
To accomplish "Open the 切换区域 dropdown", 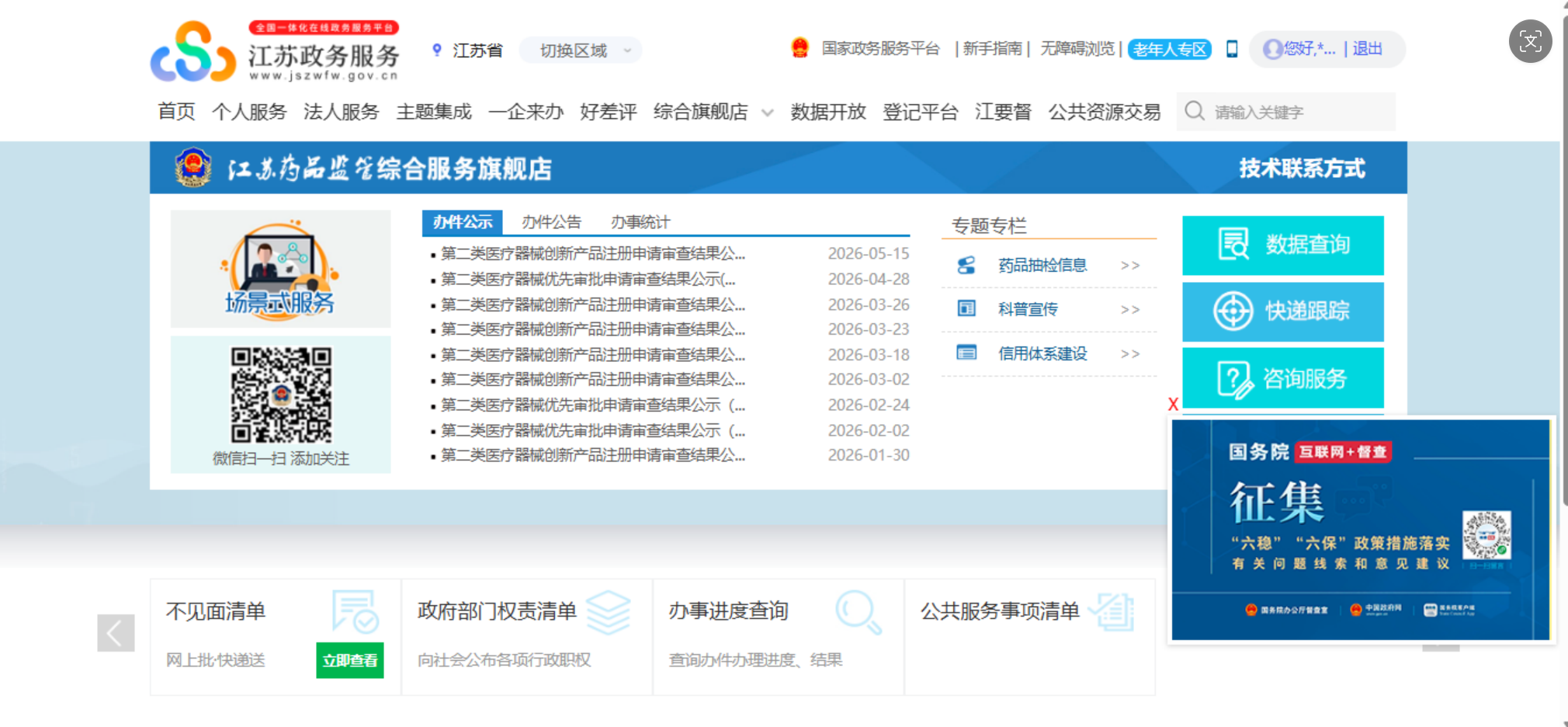I will tap(581, 50).
